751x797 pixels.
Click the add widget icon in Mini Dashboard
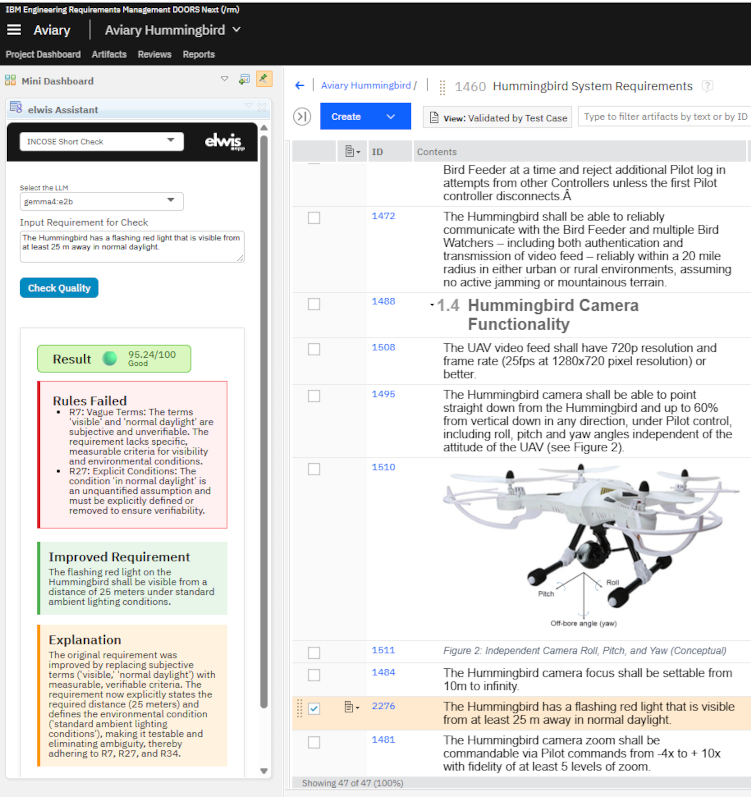pyautogui.click(x=244, y=79)
